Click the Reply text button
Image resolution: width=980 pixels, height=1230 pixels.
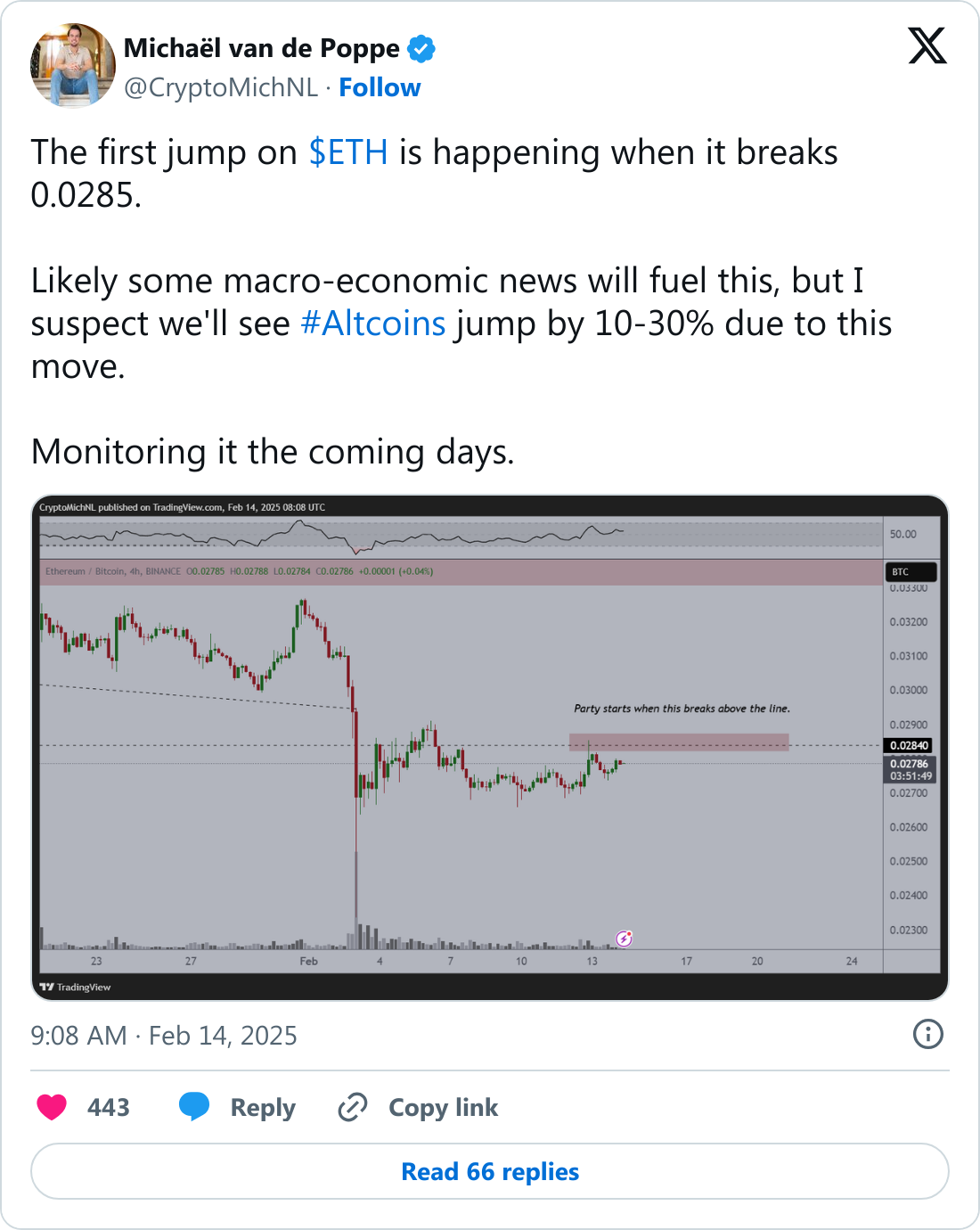(263, 1107)
